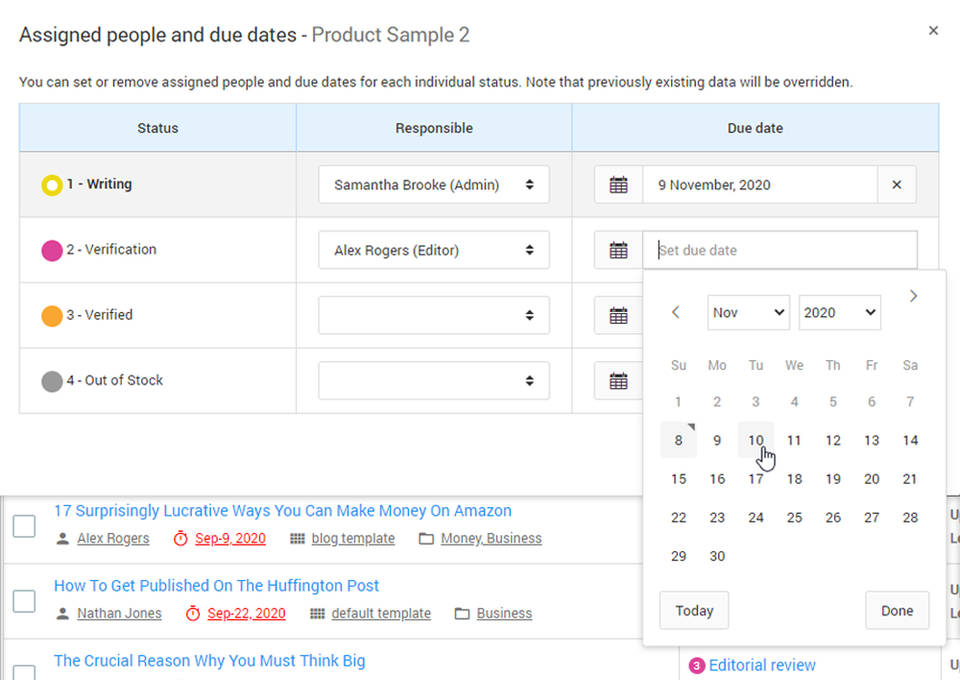Click calendar icon beside Set due date field
Screen dimensions: 960x680
click(x=618, y=250)
